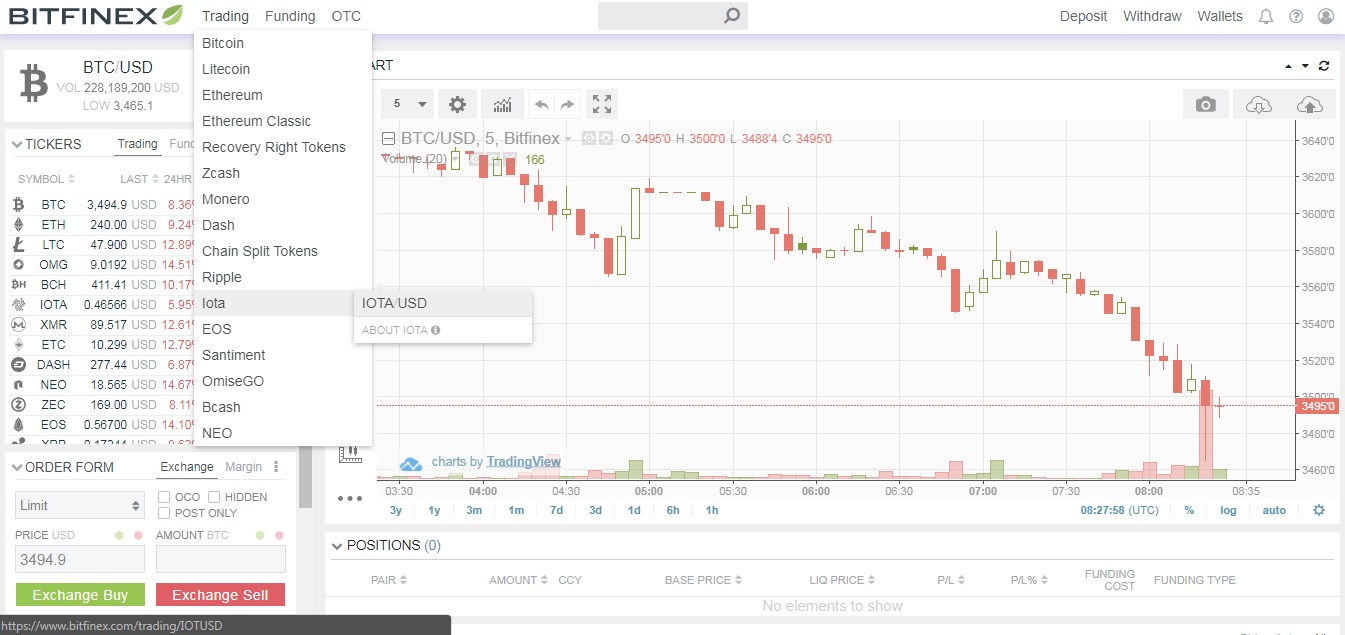
Task: Open the order type dropdown showing Limit
Action: [x=79, y=505]
